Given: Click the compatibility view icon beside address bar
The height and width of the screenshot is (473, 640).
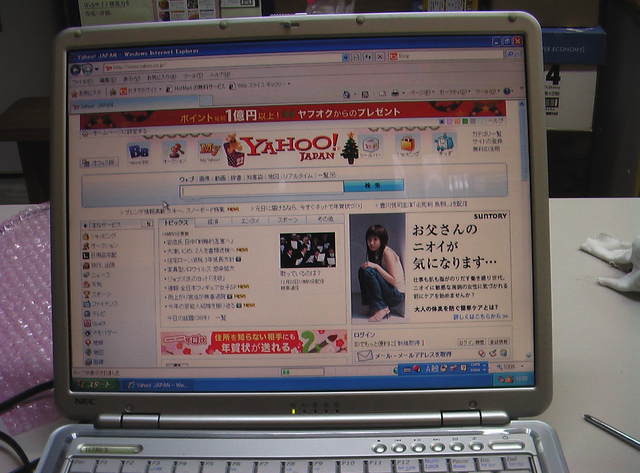Looking at the screenshot, I should (x=356, y=57).
